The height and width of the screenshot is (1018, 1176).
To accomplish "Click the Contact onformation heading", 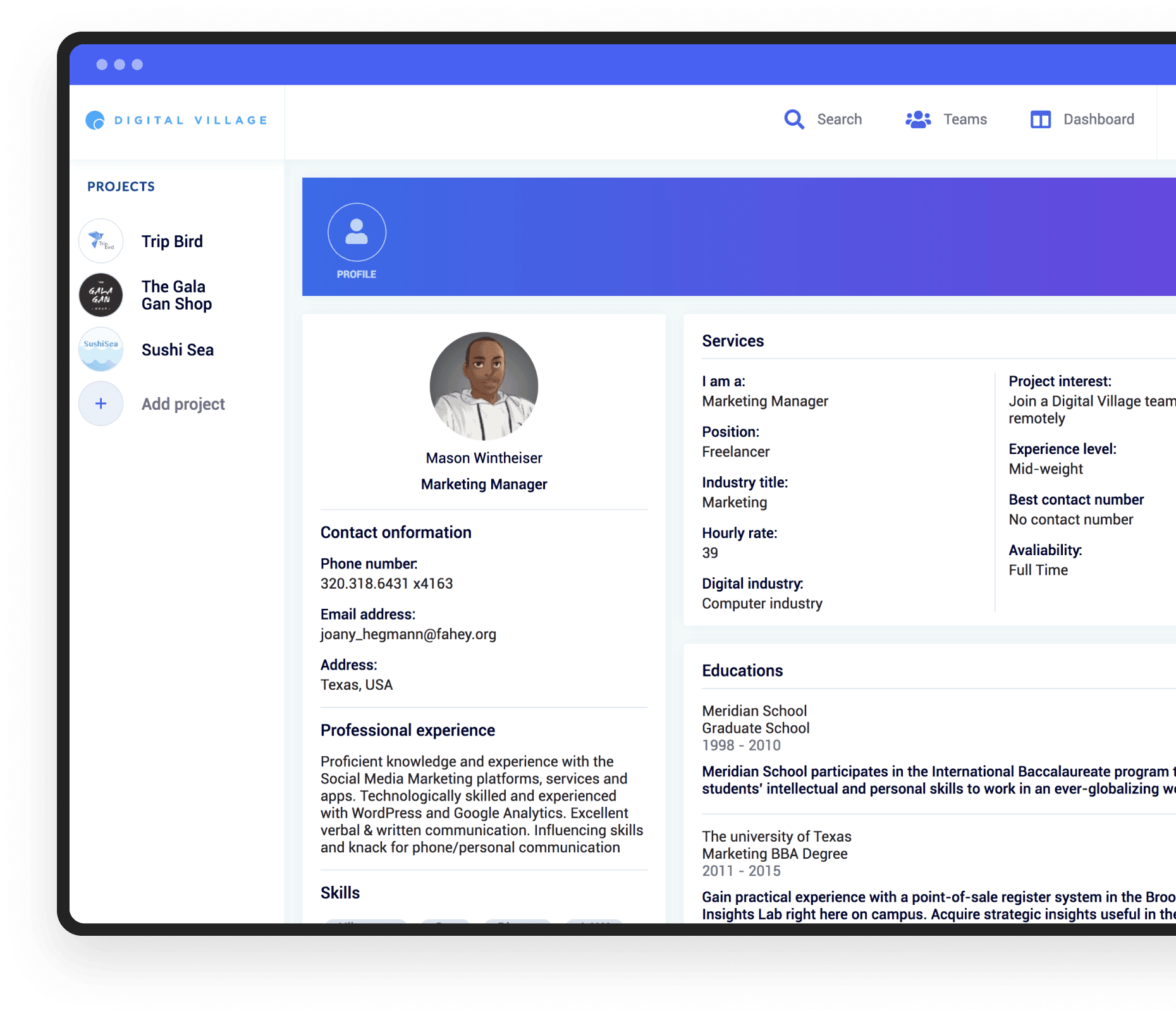I will coord(396,532).
